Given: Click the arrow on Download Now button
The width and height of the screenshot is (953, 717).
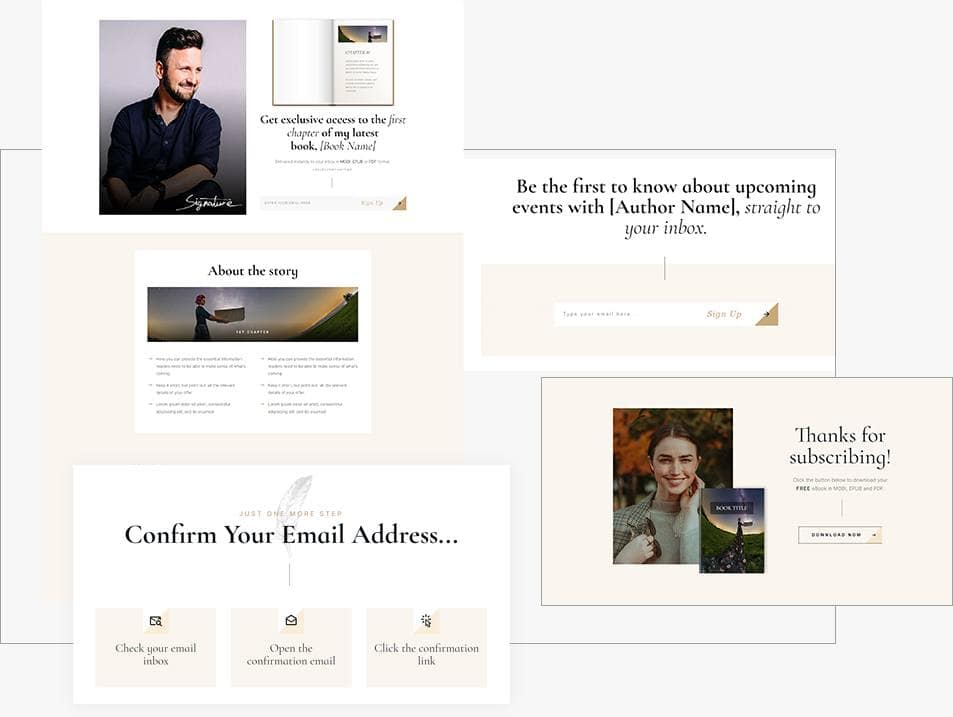Looking at the screenshot, I should tap(874, 535).
